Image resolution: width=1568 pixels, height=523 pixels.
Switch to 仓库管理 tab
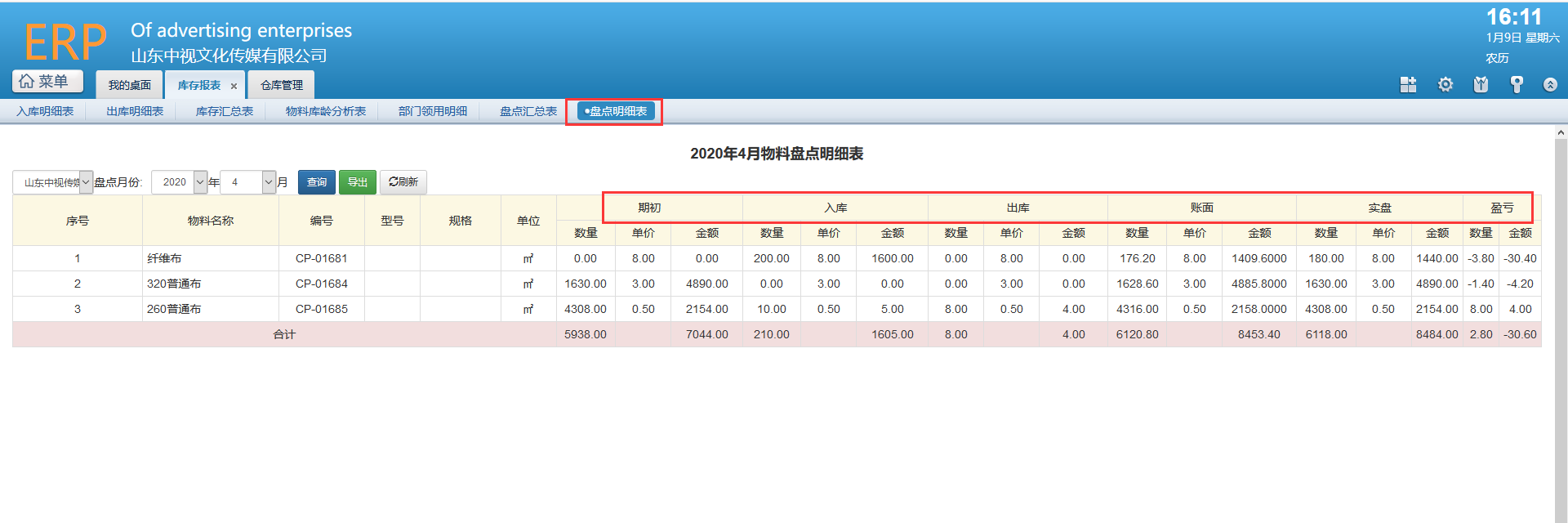281,85
